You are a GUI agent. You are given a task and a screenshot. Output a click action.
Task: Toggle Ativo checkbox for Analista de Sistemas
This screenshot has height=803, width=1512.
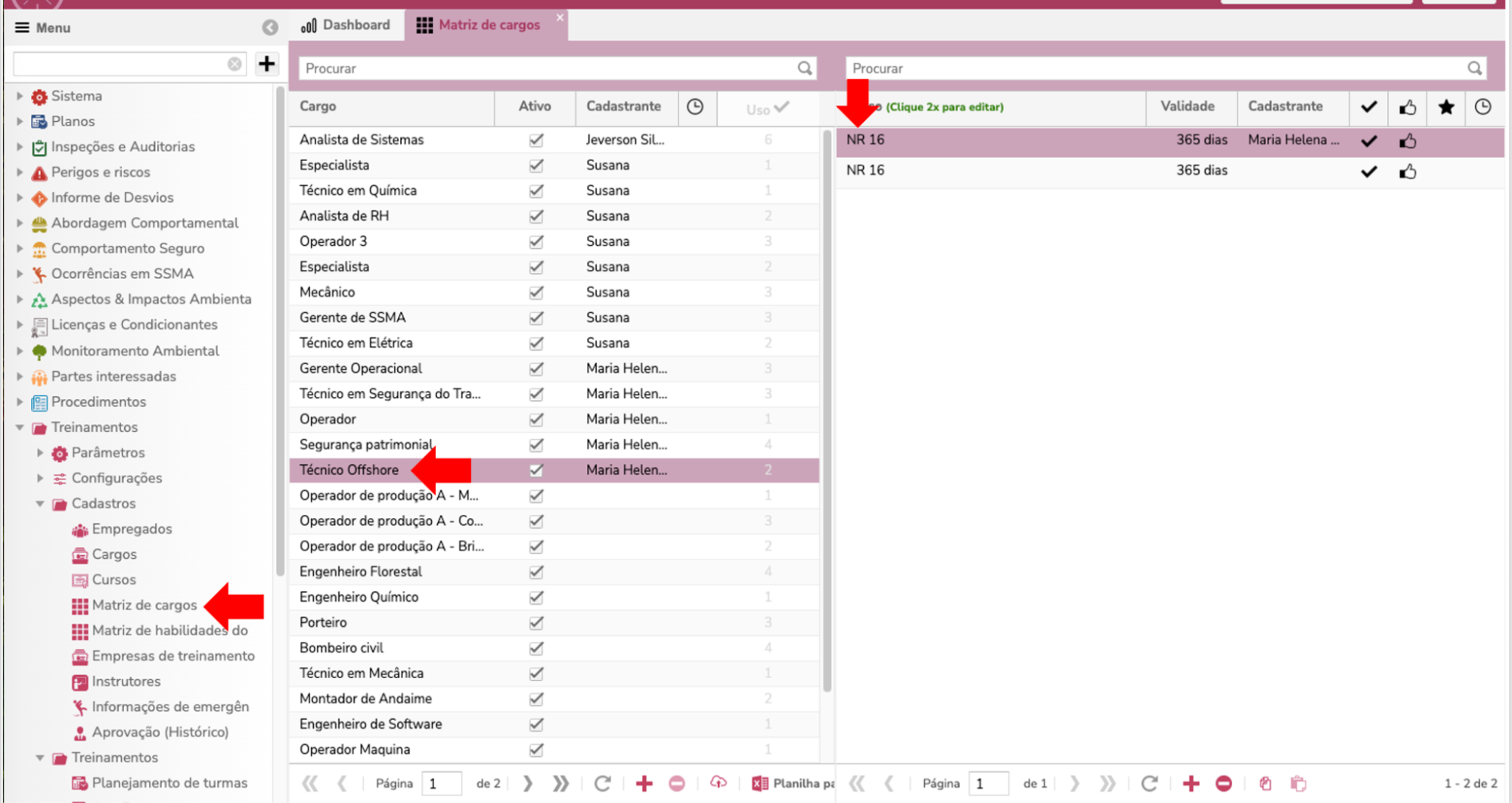pos(536,140)
